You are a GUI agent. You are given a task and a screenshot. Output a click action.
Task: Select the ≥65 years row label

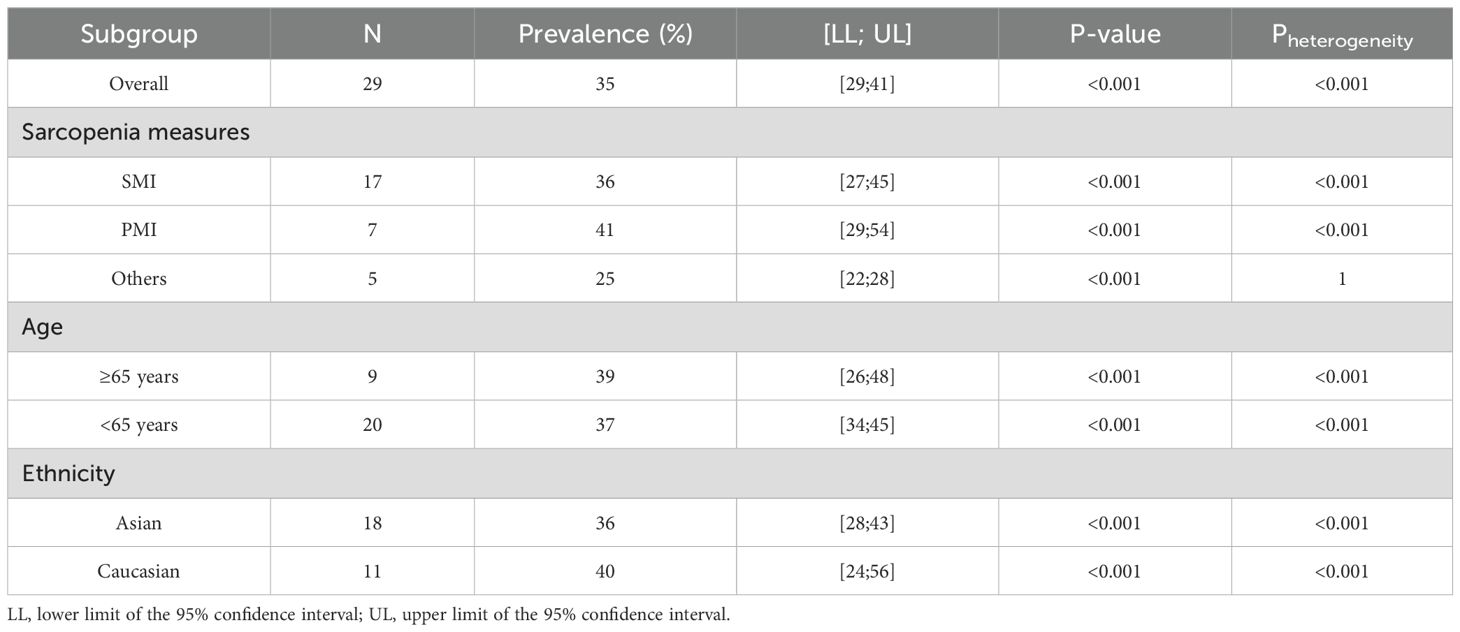coord(139,377)
